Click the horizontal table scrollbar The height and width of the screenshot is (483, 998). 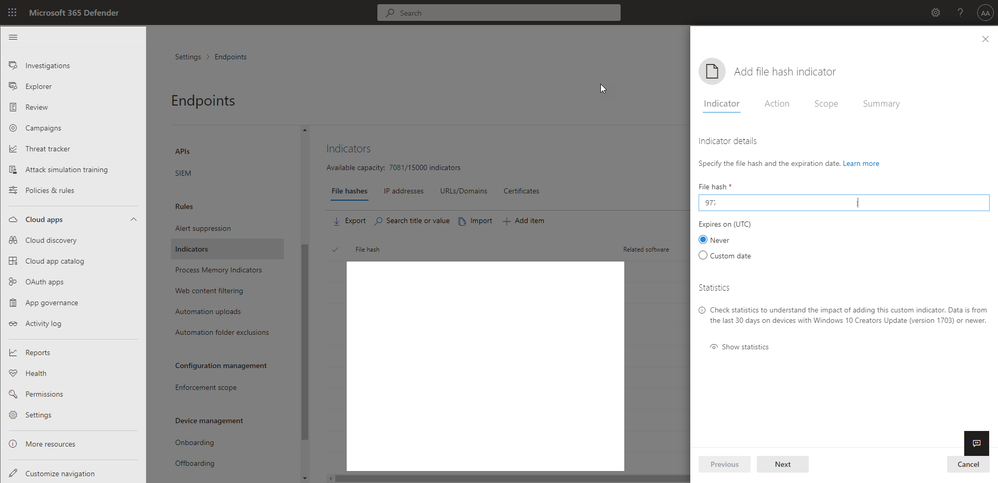pos(512,478)
